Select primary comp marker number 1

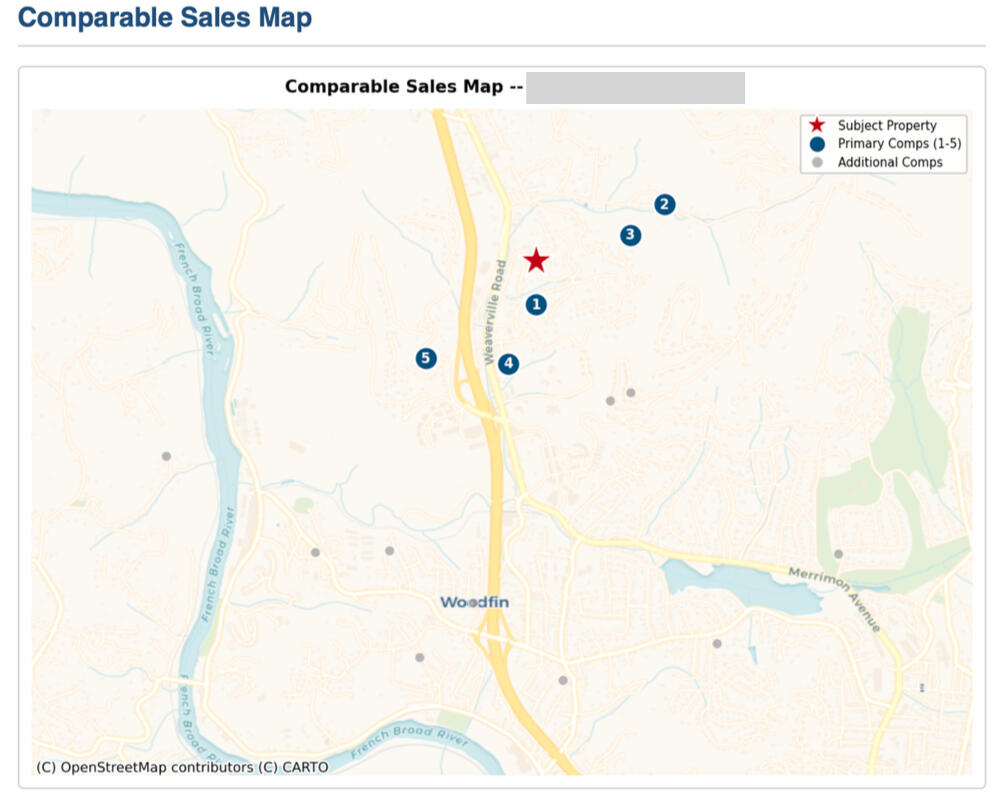536,304
